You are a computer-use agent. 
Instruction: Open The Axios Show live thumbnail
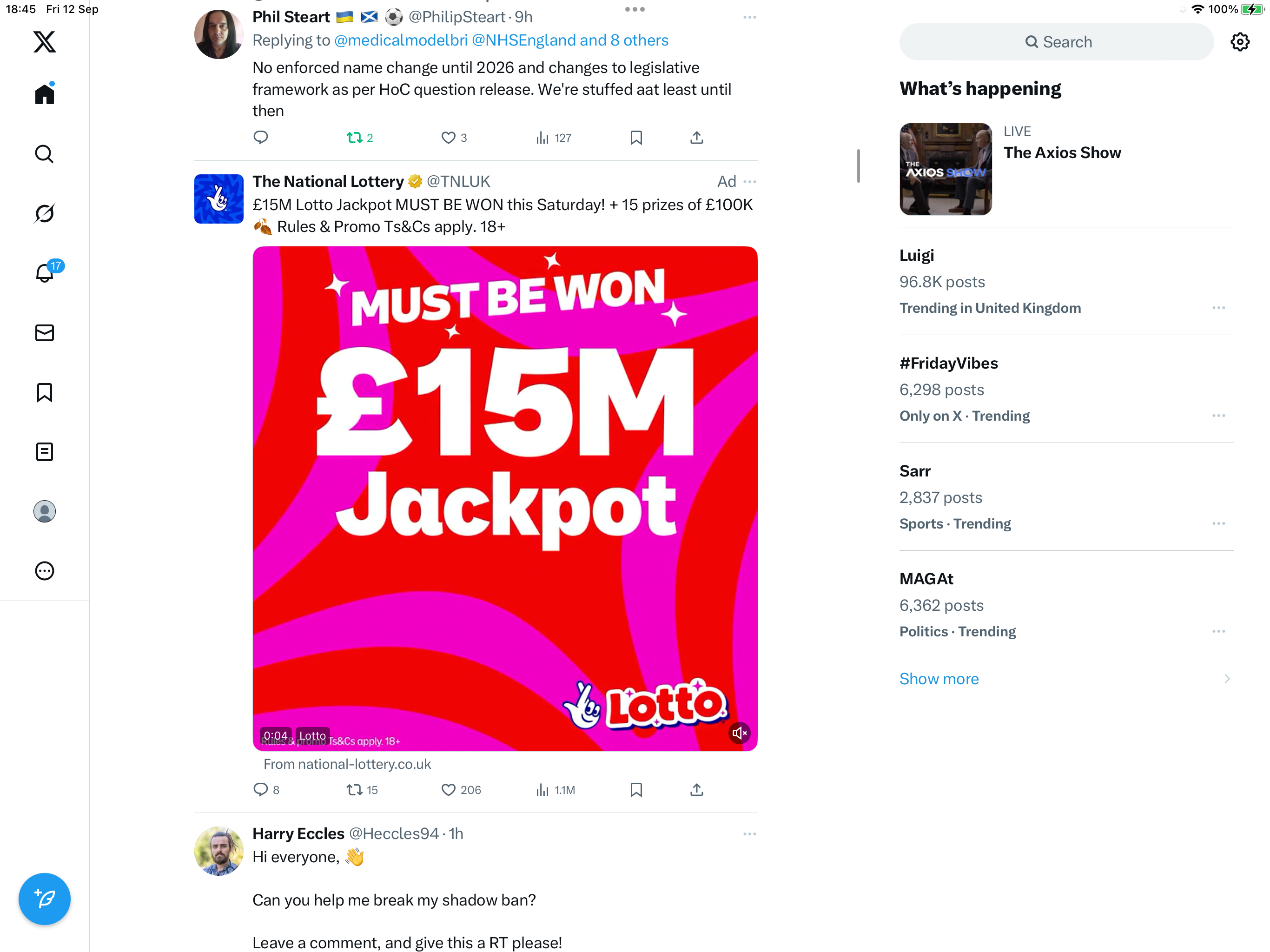tap(945, 169)
